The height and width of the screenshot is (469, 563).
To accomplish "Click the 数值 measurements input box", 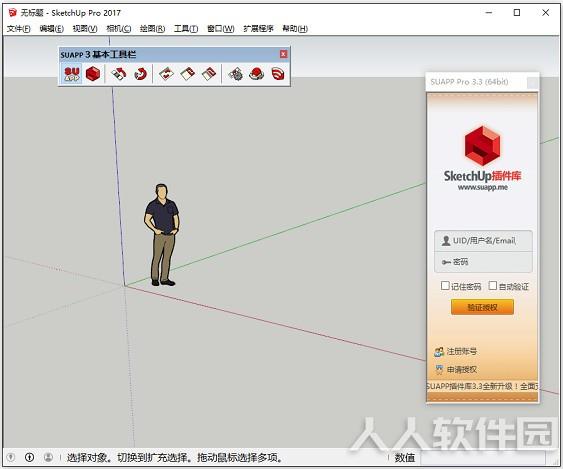I will [483, 458].
